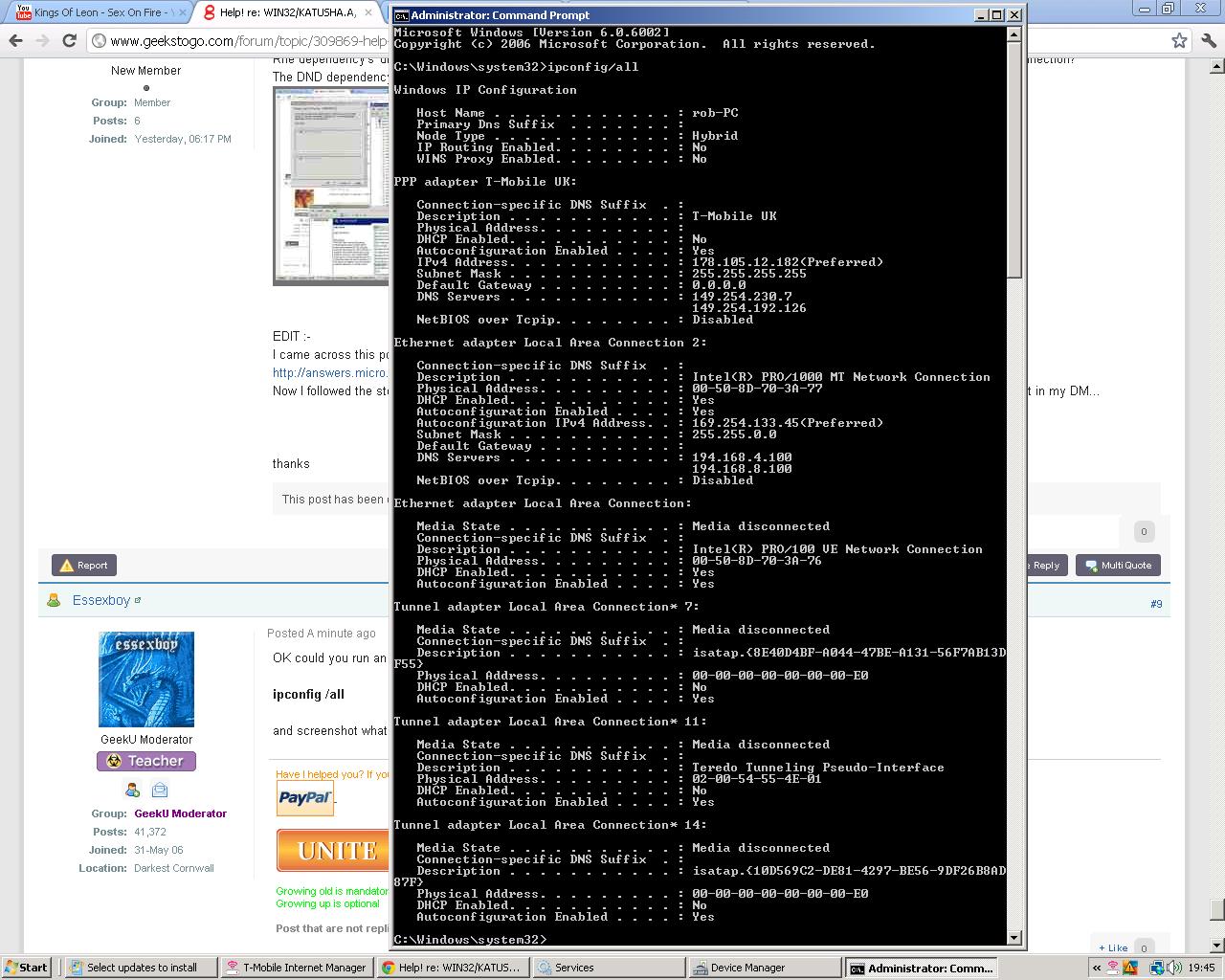Go forward in Chrome browser
Viewport: 1225px width, 980px height.
click(42, 40)
